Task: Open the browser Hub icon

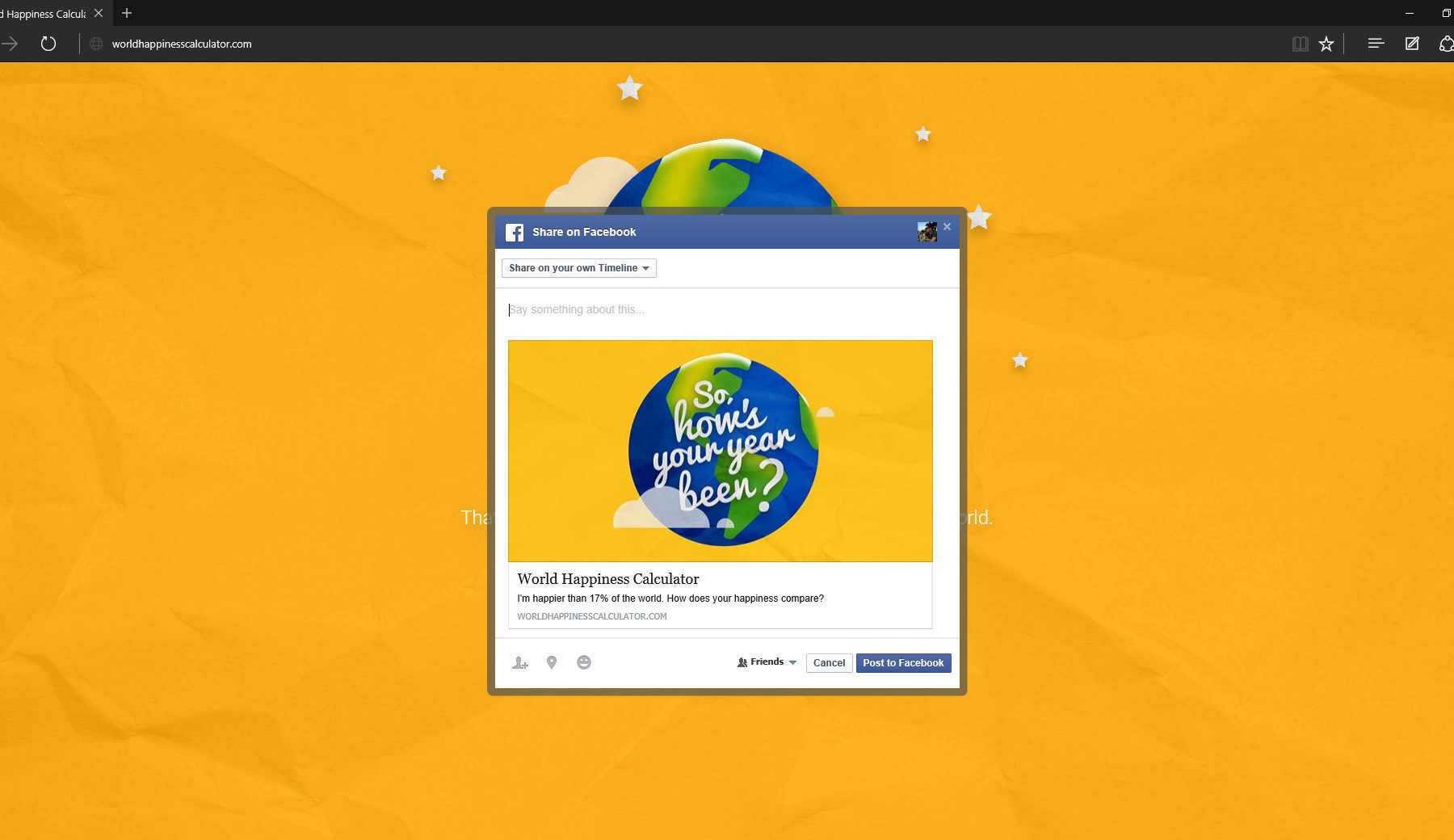Action: 1376,44
